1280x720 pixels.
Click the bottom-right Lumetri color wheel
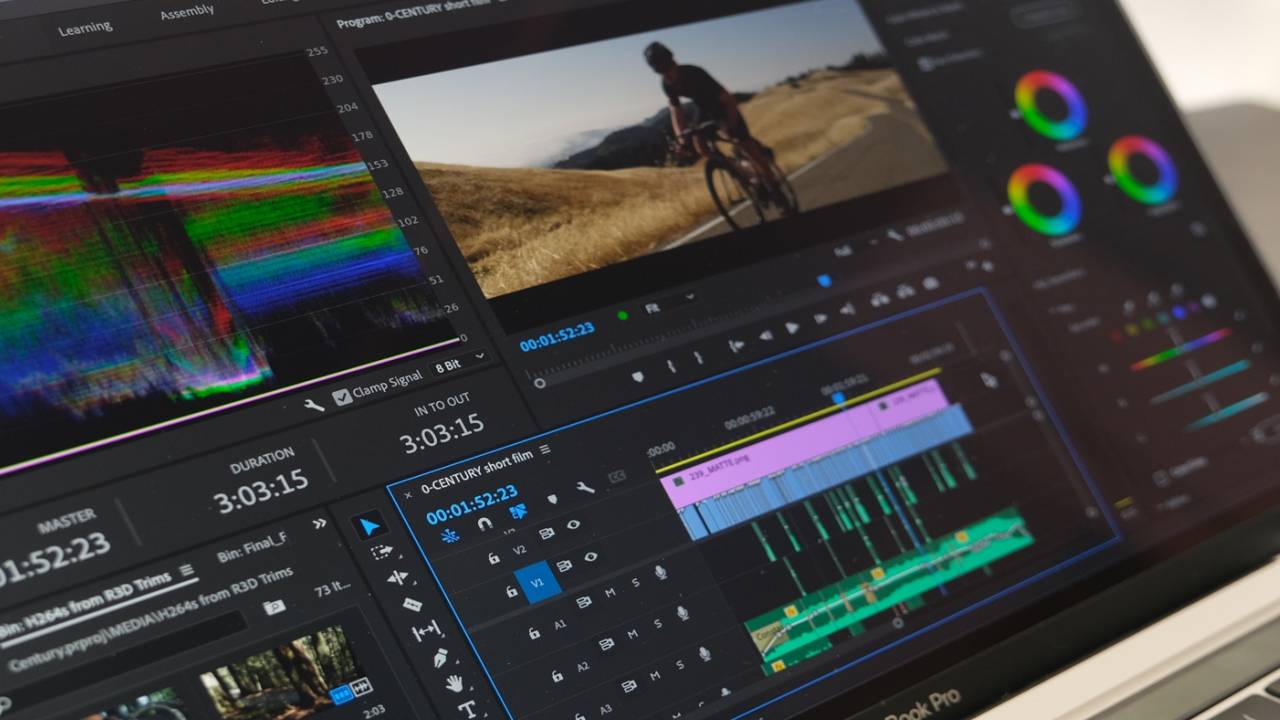click(x=1142, y=170)
